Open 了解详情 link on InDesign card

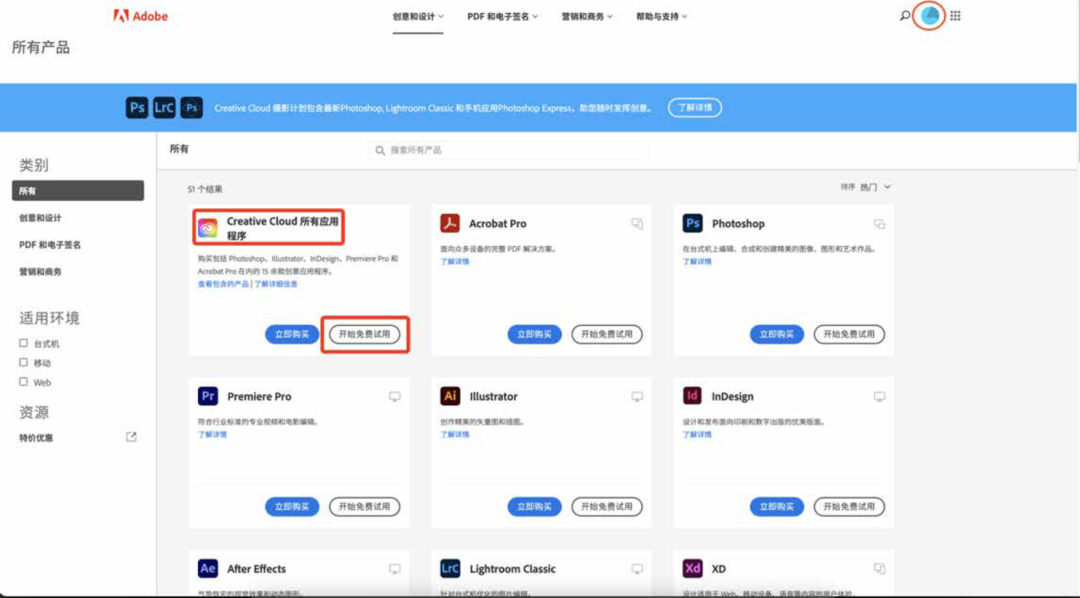(x=697, y=435)
